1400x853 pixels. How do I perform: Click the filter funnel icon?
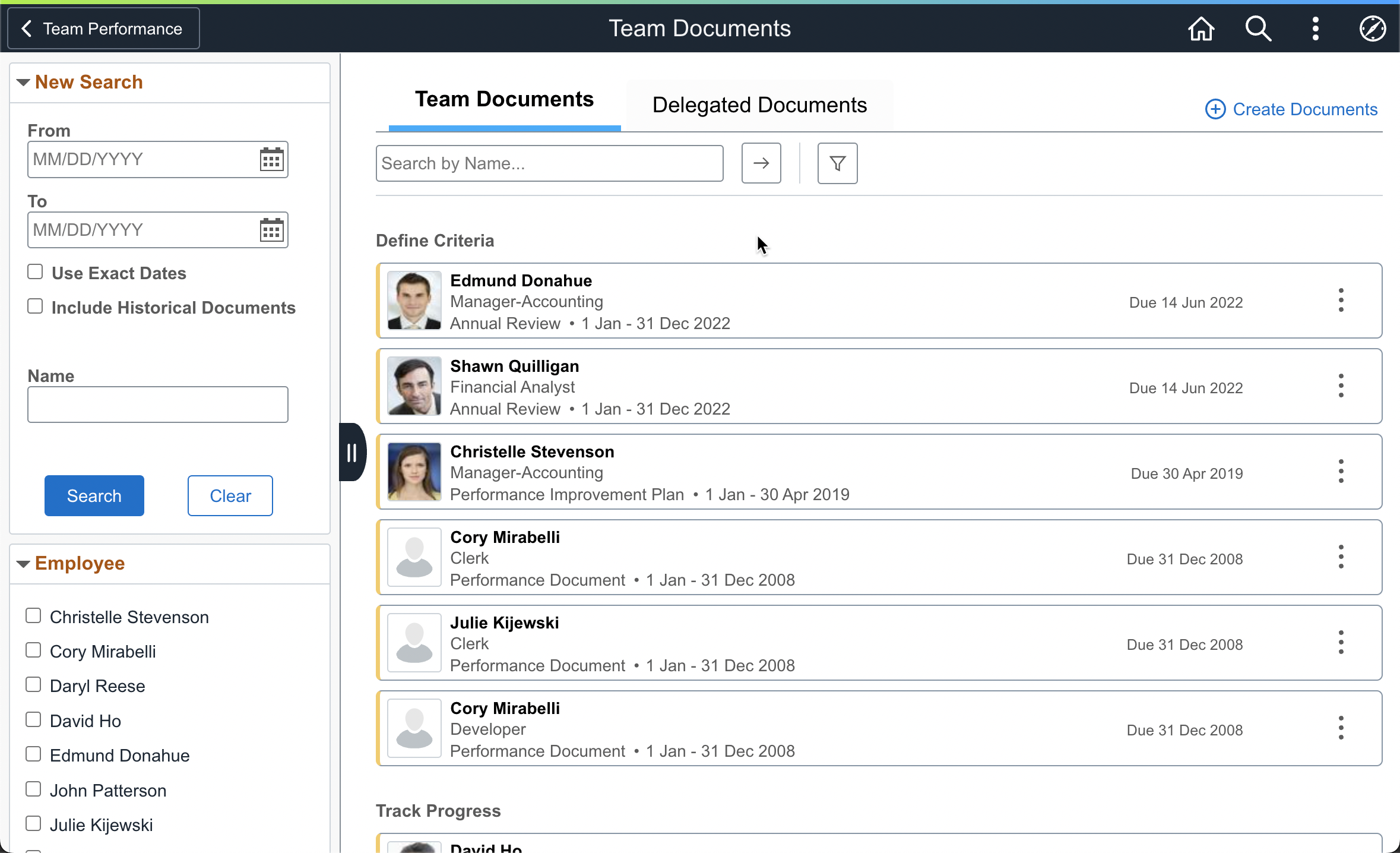pos(837,163)
